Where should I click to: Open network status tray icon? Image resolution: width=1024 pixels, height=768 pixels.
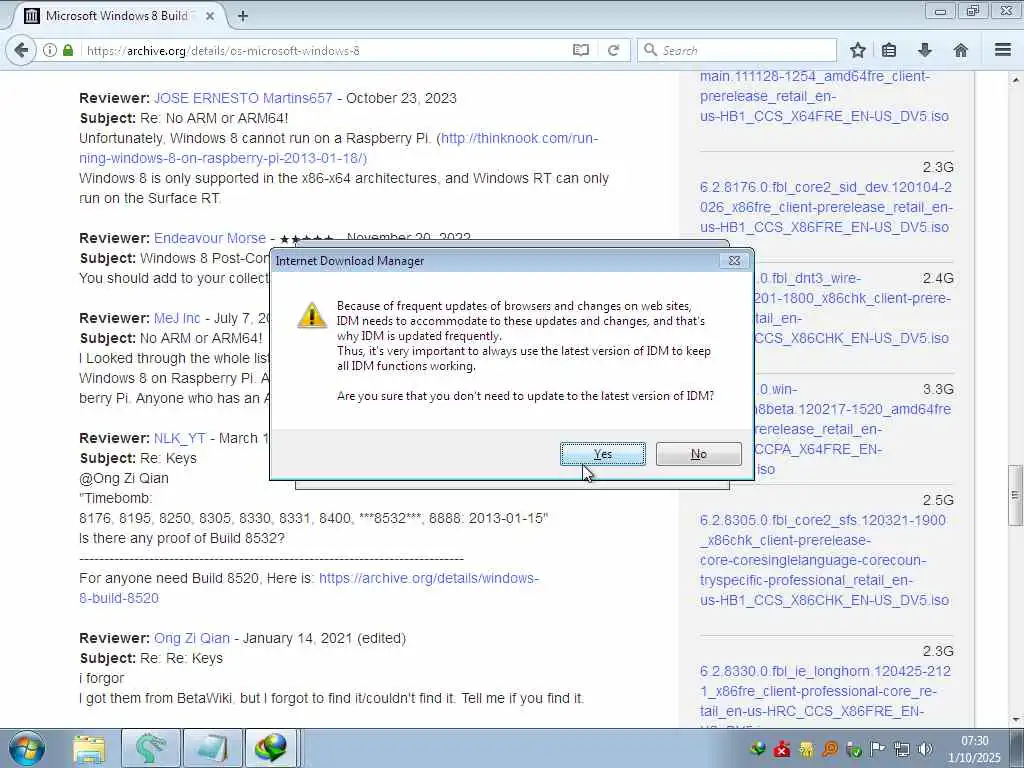coord(902,749)
